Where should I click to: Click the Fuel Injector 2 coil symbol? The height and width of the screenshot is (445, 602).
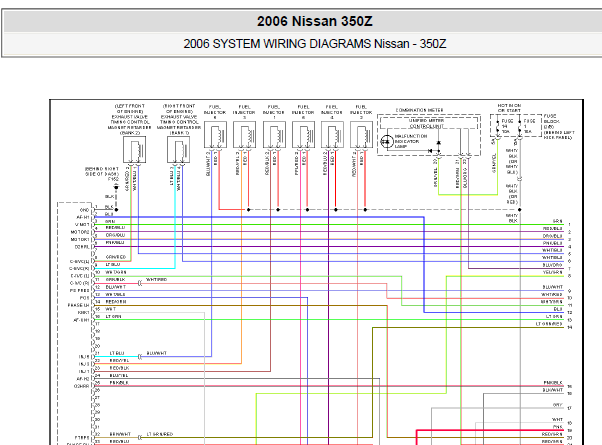361,135
